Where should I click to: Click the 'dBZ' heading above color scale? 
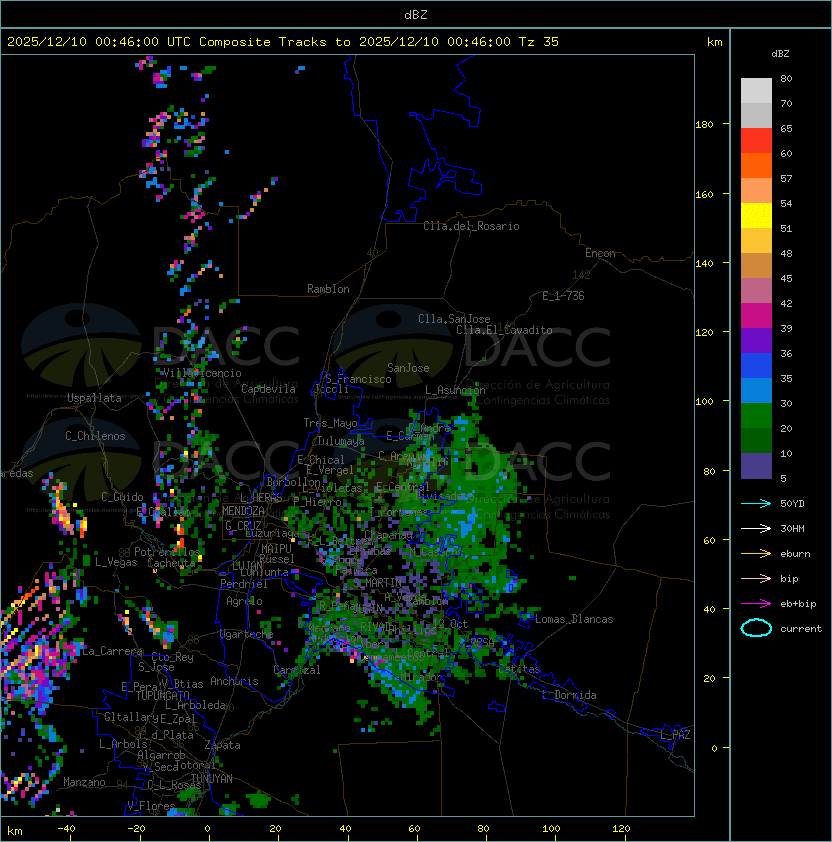click(780, 54)
